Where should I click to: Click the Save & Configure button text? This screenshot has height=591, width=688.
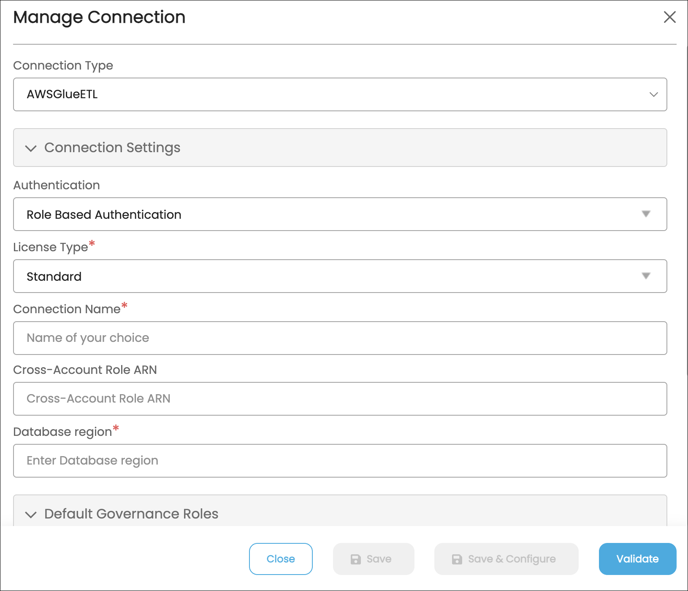tap(512, 559)
